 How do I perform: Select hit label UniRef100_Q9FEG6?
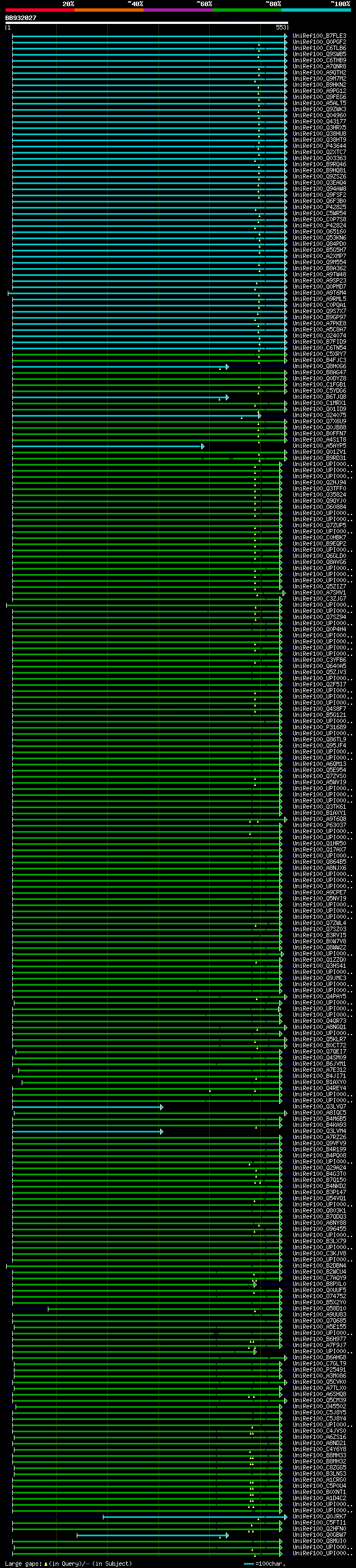click(319, 97)
